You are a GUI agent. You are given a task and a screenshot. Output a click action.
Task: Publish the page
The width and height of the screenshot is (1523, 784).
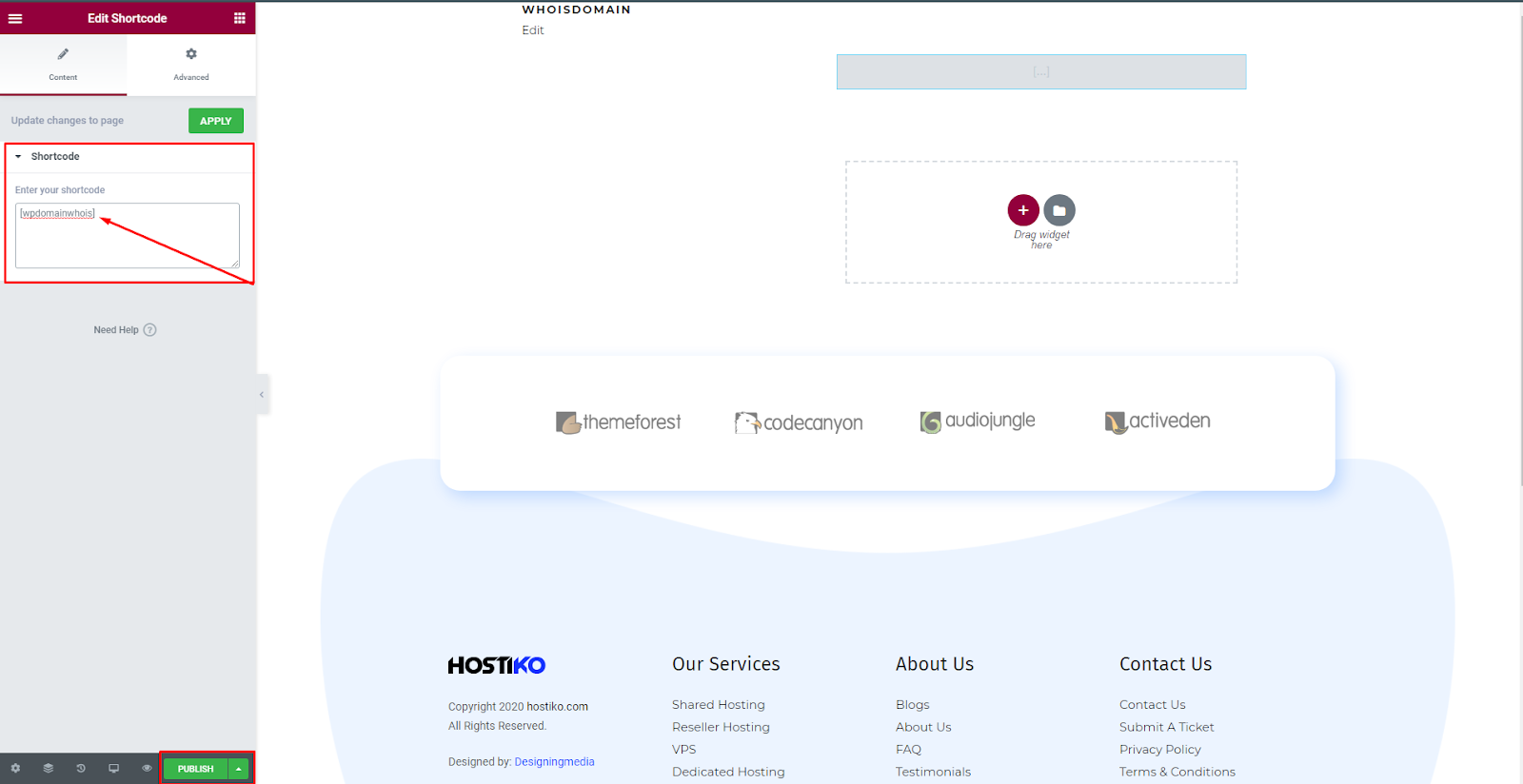196,769
